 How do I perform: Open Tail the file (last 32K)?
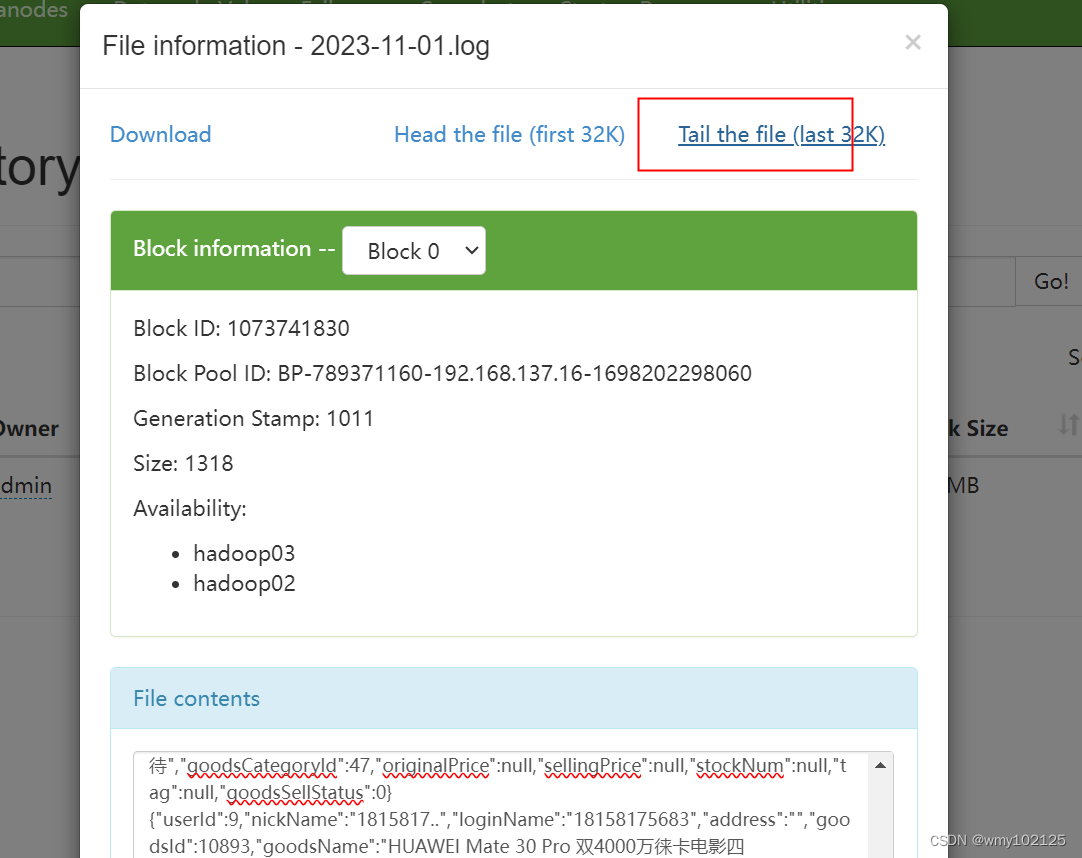[x=781, y=135]
